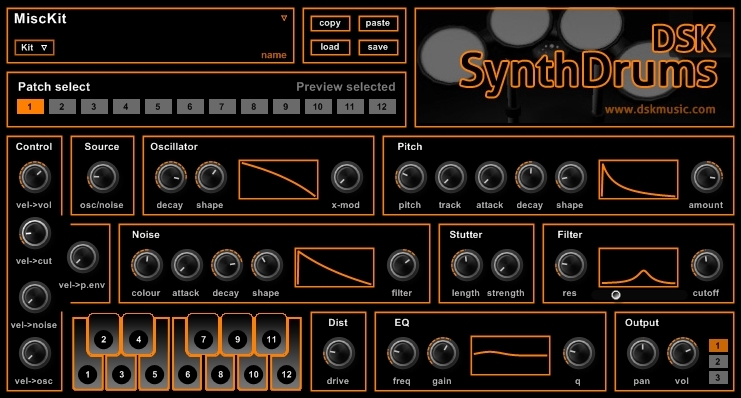Open the kit preset dropdown arrow
Screen dimensions: 741x398
284,18
